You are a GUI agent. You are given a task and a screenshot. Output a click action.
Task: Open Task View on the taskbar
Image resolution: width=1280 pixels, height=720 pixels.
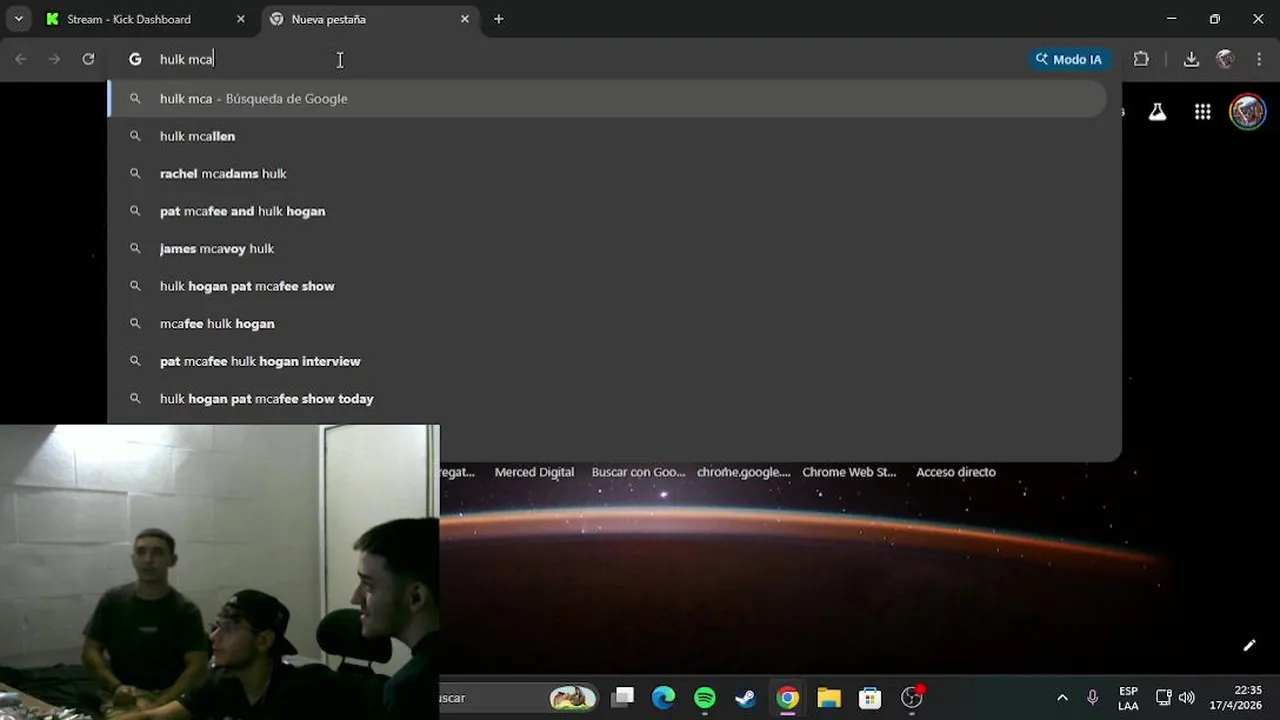624,697
